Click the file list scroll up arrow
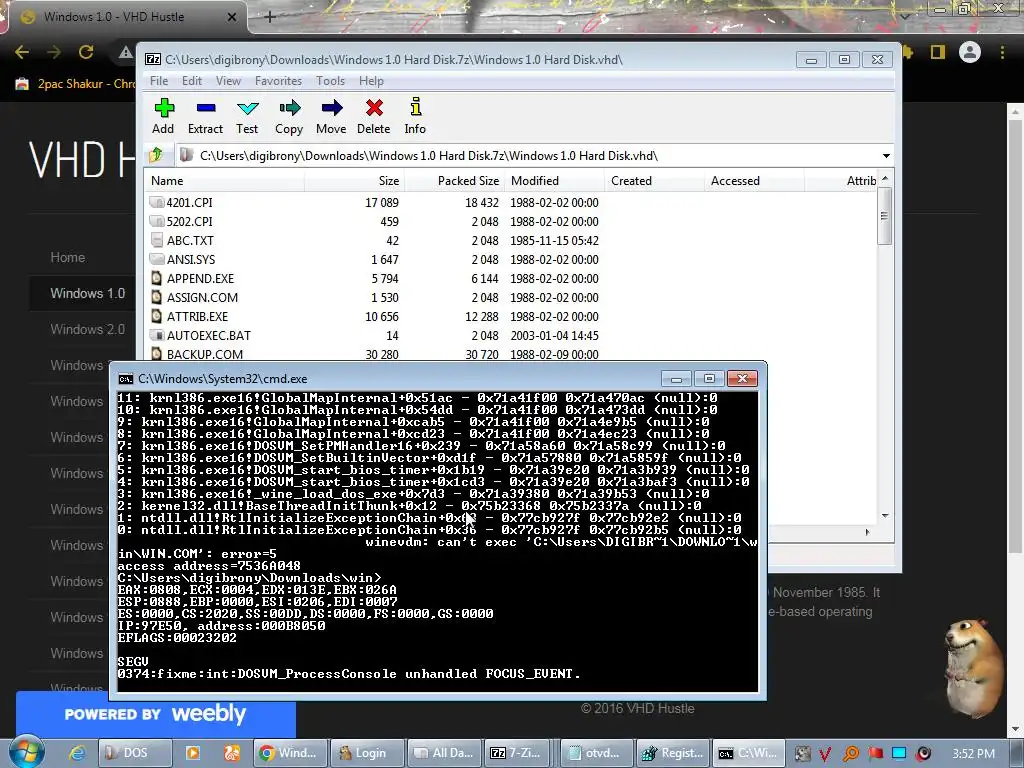This screenshot has width=1024, height=768. [x=885, y=178]
